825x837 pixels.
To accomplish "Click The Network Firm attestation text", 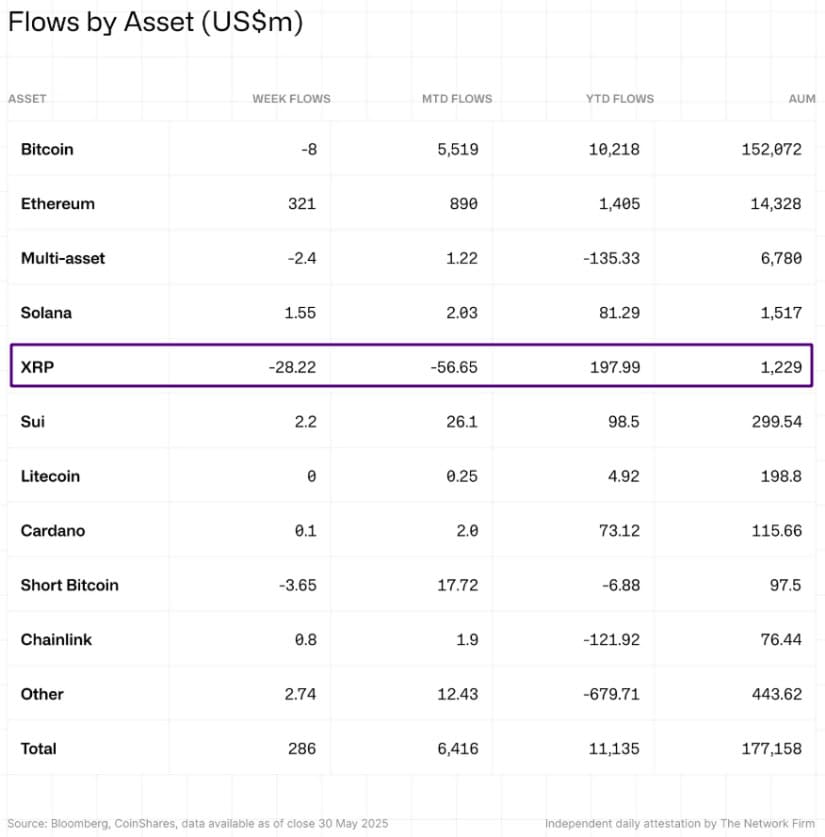I will click(680, 823).
